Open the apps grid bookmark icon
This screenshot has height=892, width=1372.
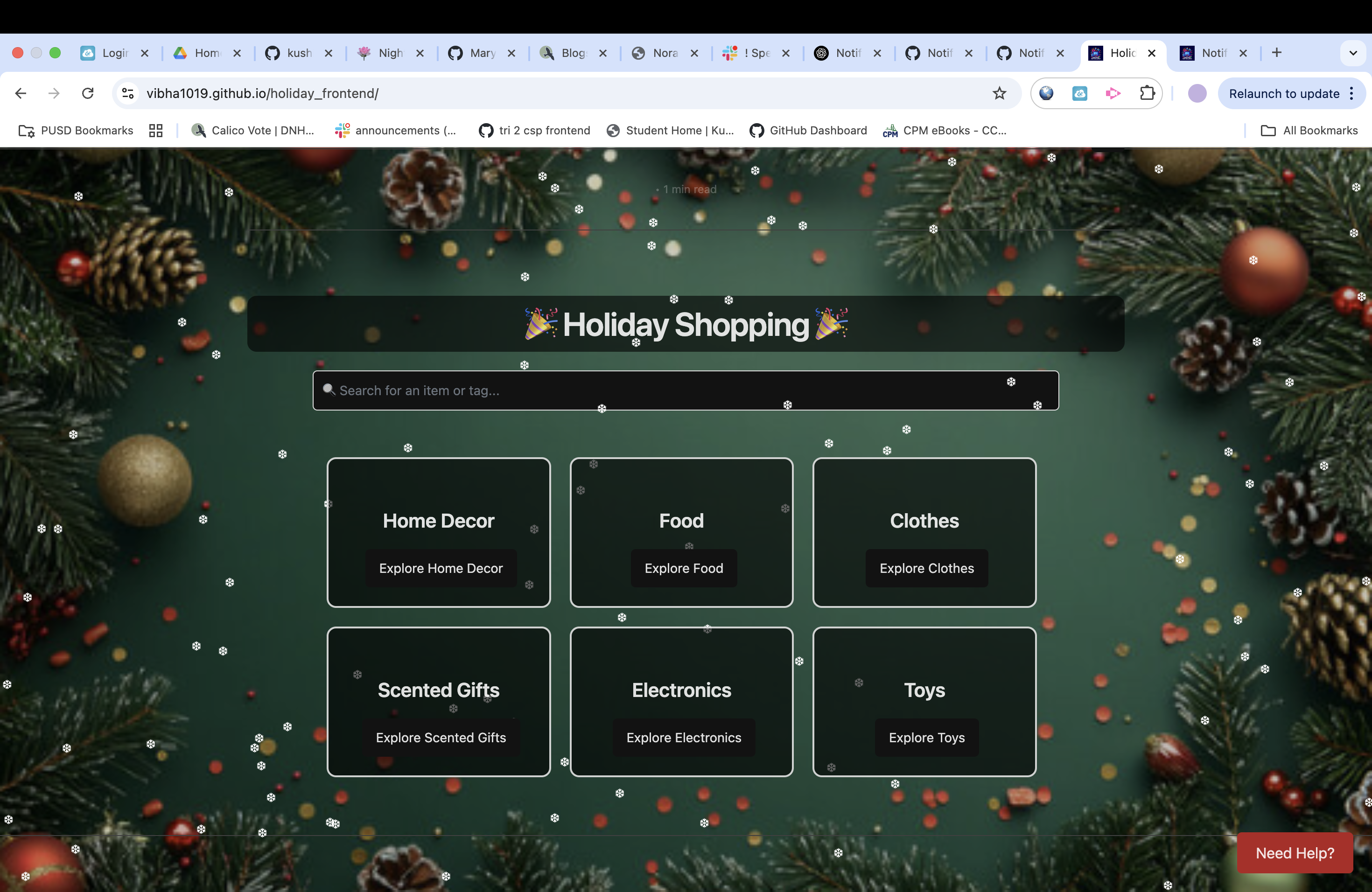156,131
